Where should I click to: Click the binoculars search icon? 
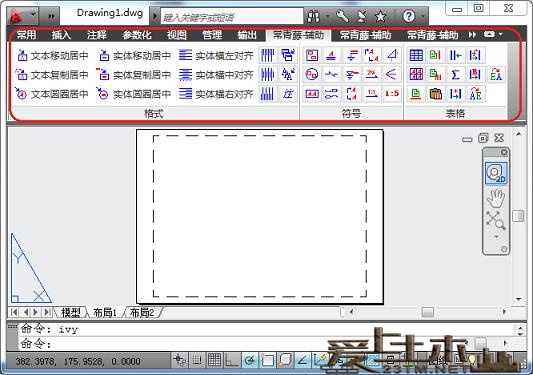313,16
